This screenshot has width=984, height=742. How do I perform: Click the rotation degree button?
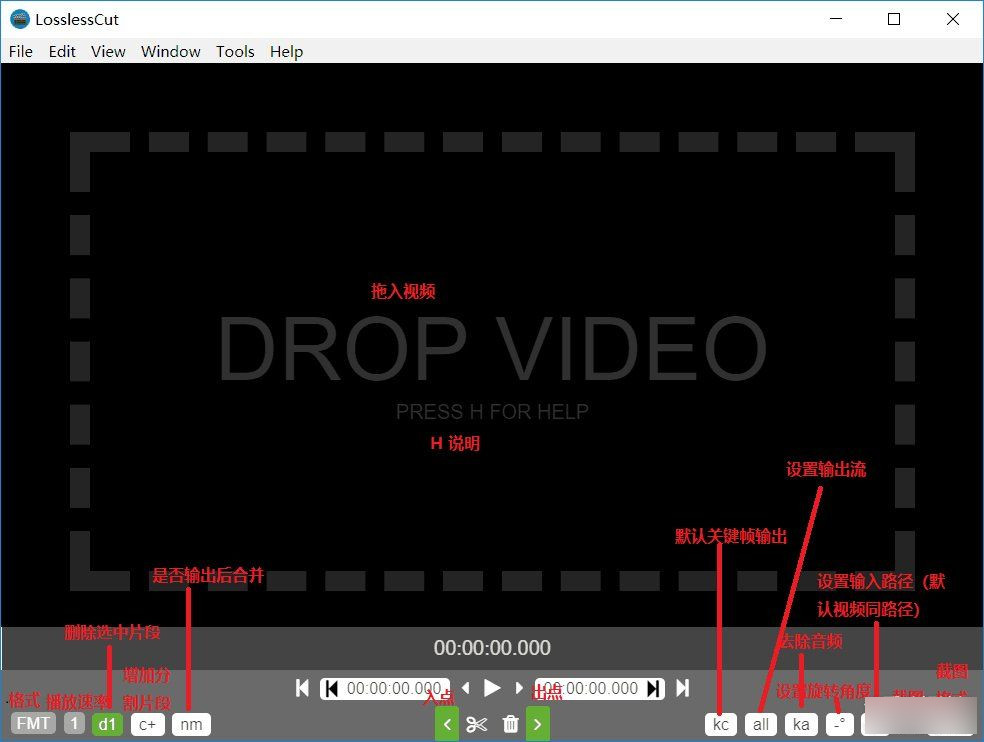840,724
